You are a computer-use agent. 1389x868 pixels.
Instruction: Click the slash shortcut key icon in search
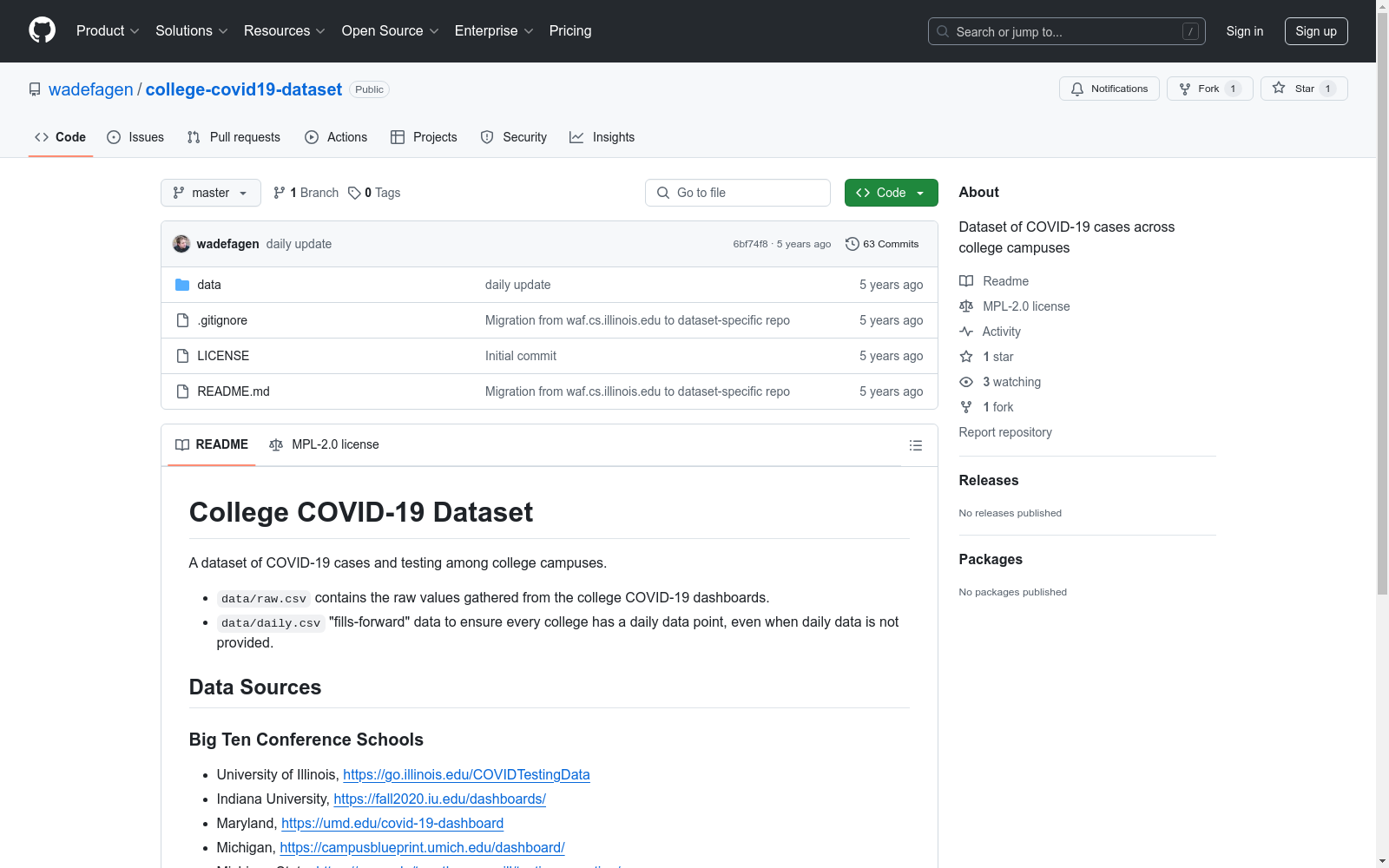(x=1190, y=31)
